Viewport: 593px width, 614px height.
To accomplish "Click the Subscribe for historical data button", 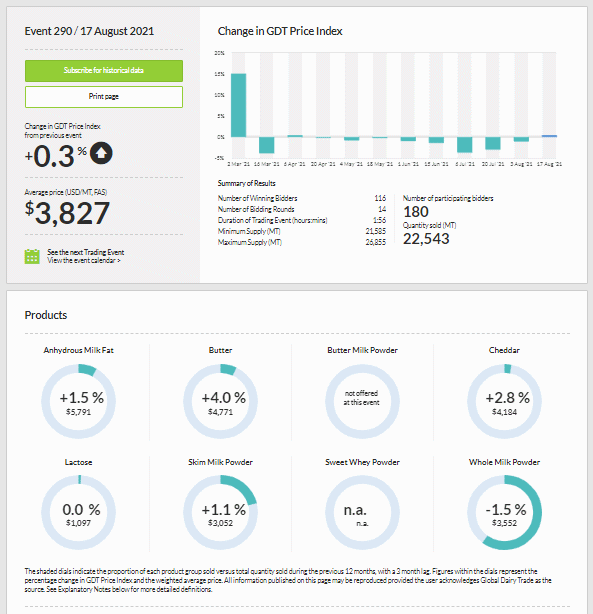I will (104, 71).
